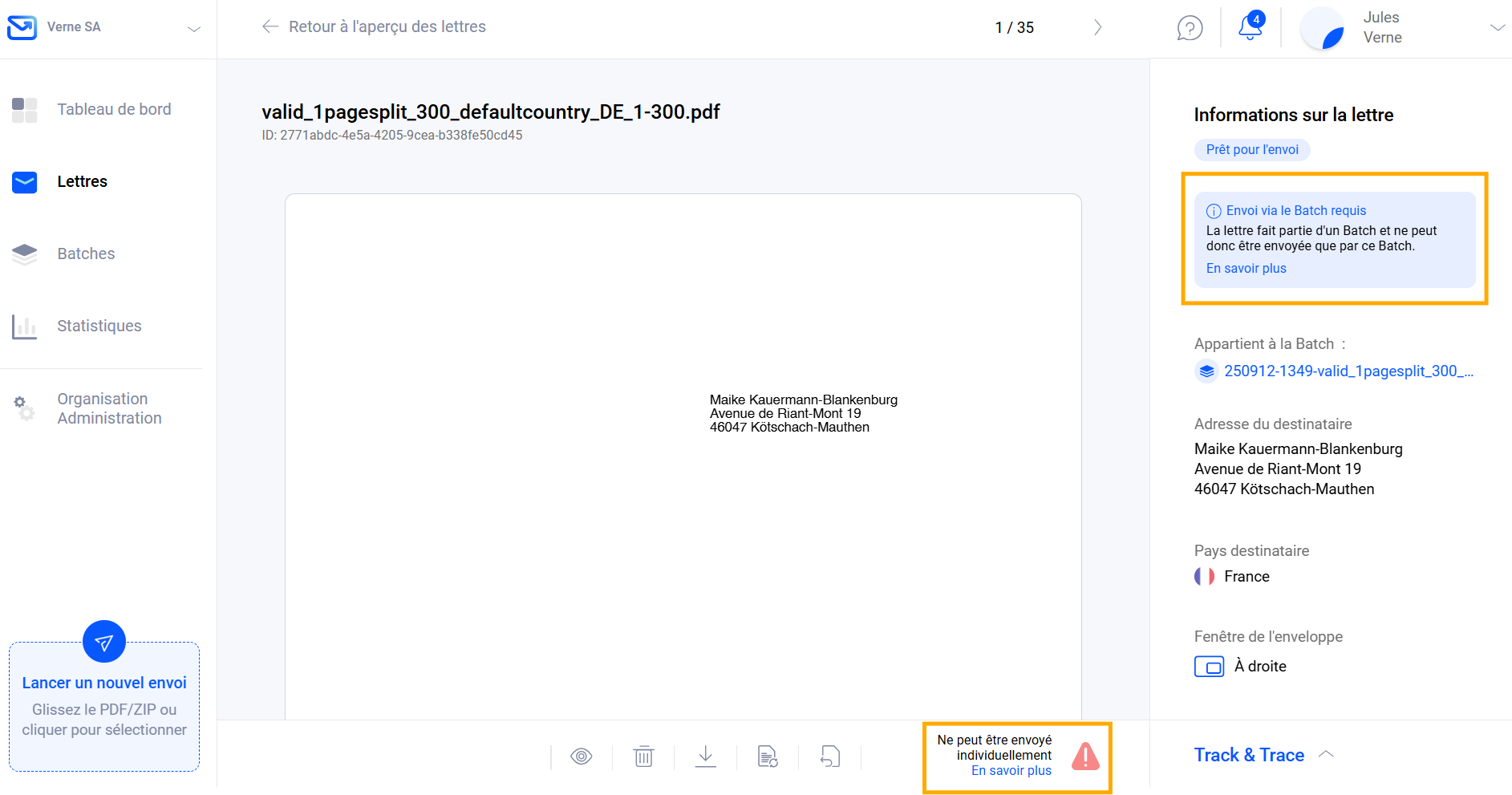Open the help question bubble
The width and height of the screenshot is (1512, 795).
coord(1190,28)
